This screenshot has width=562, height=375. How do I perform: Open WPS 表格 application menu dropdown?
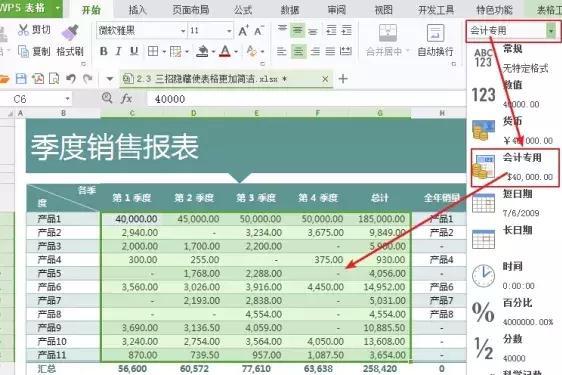pos(57,8)
